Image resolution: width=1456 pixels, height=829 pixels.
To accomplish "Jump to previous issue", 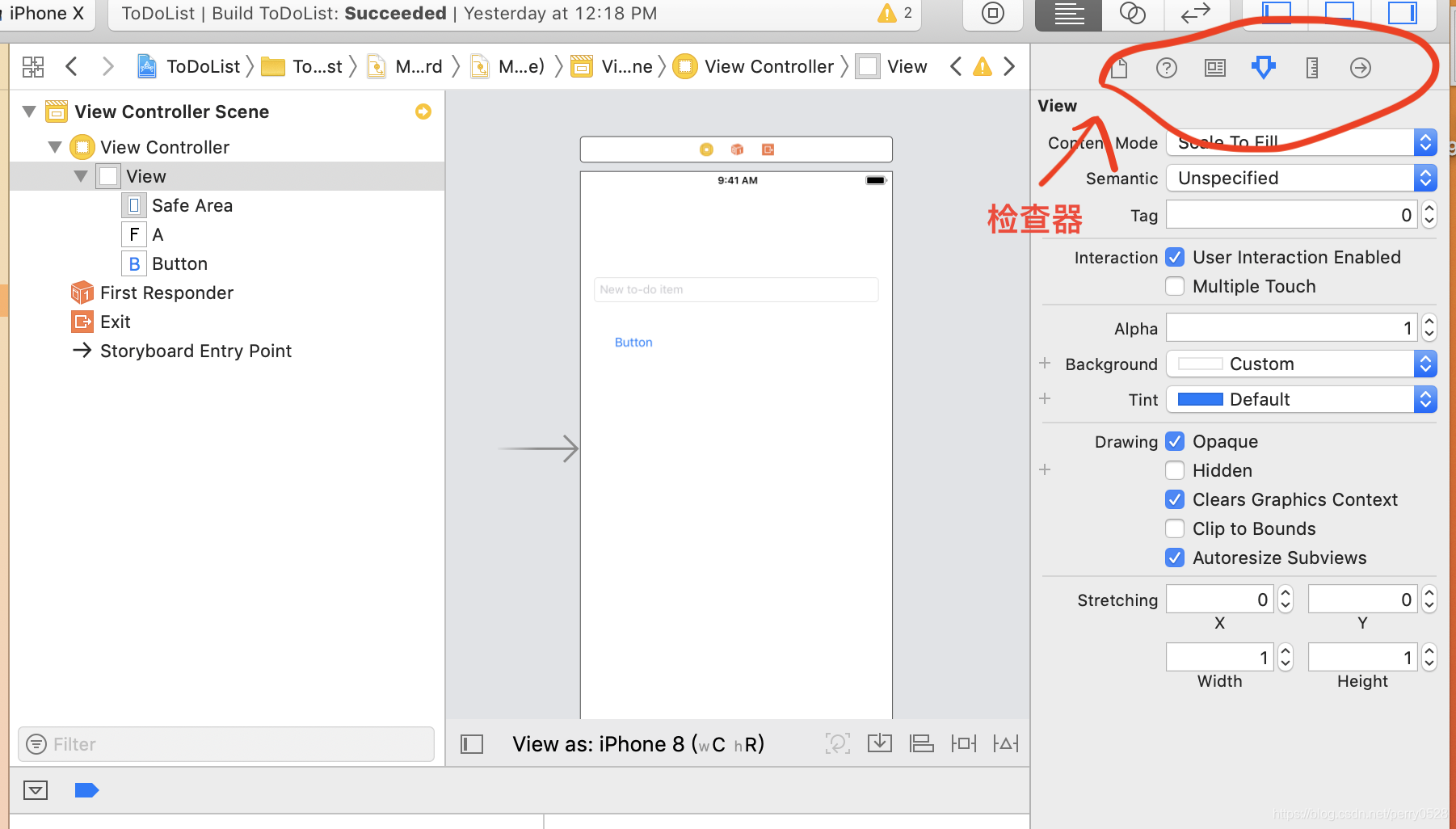I will (956, 66).
